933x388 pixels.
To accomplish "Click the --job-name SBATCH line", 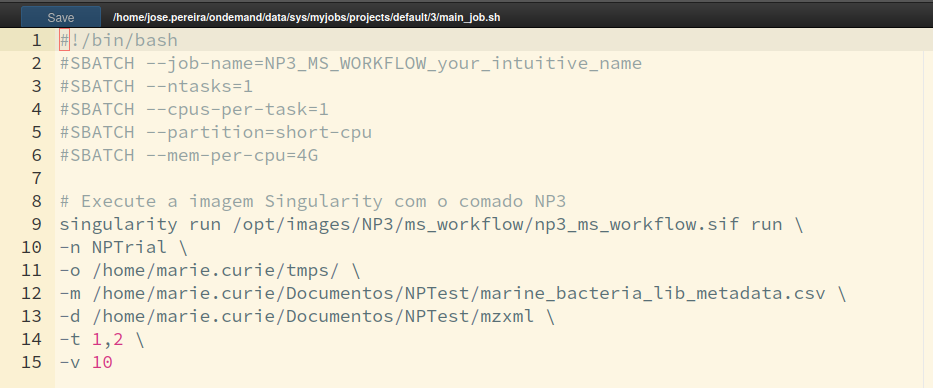I will tap(351, 64).
